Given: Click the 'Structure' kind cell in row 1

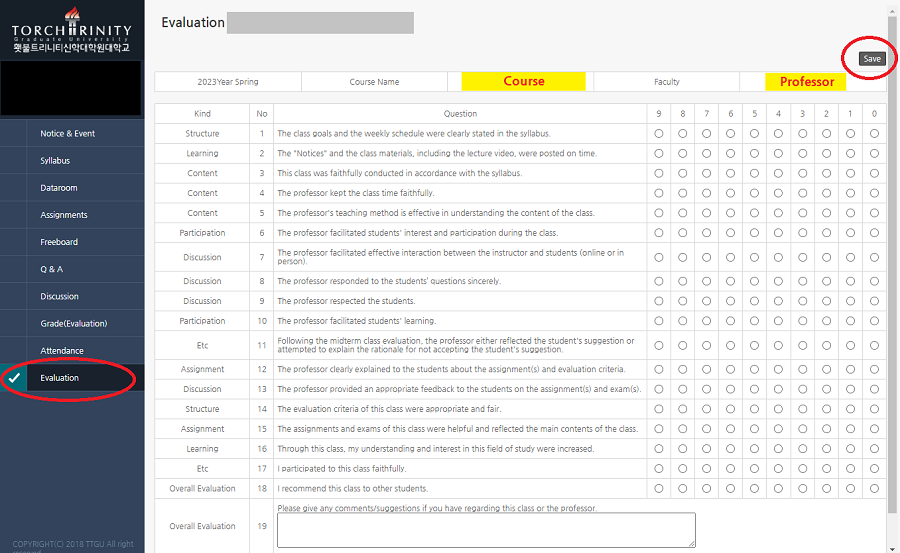Looking at the screenshot, I should 202,133.
